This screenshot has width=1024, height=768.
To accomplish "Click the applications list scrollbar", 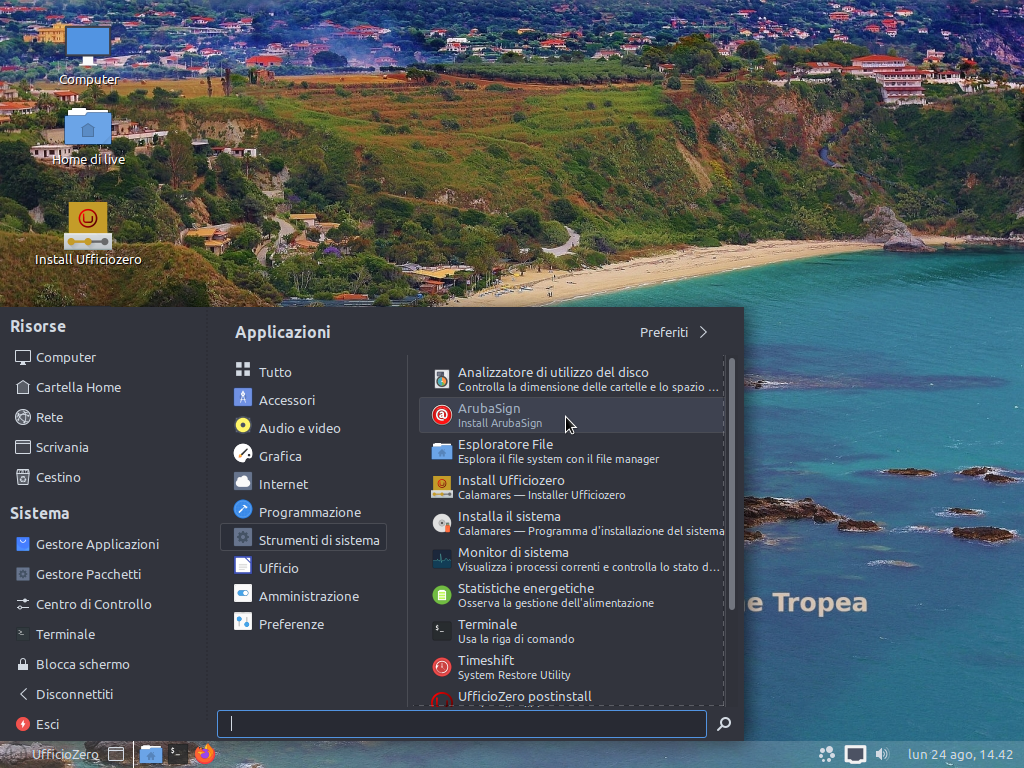I will [732, 480].
